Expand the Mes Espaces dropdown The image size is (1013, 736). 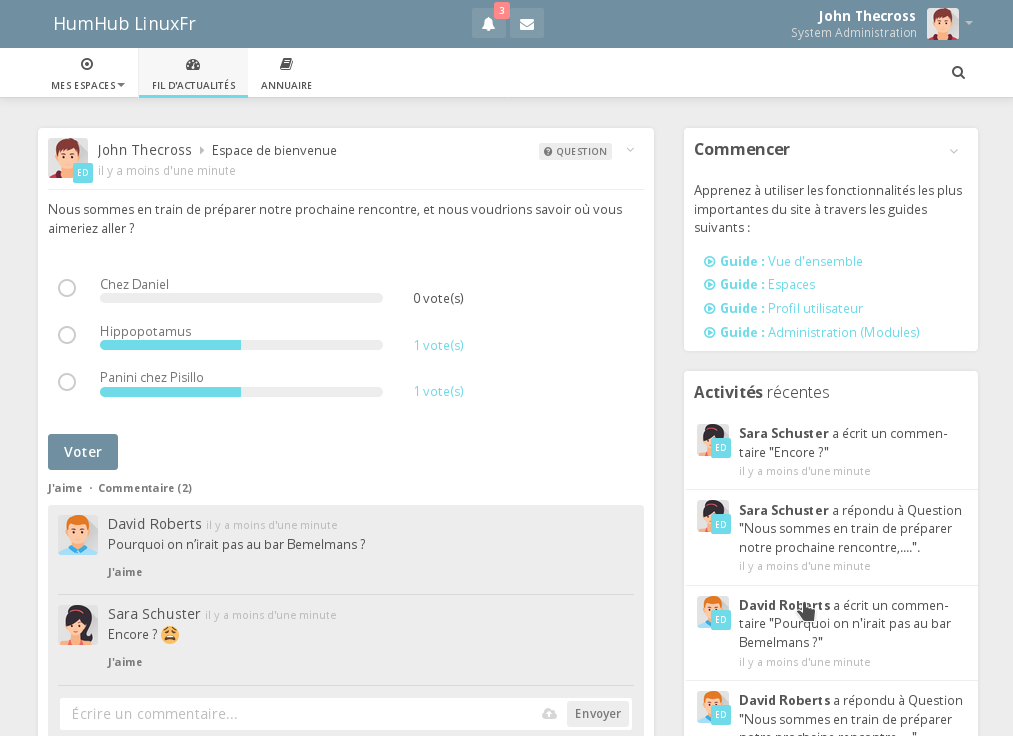pyautogui.click(x=88, y=73)
